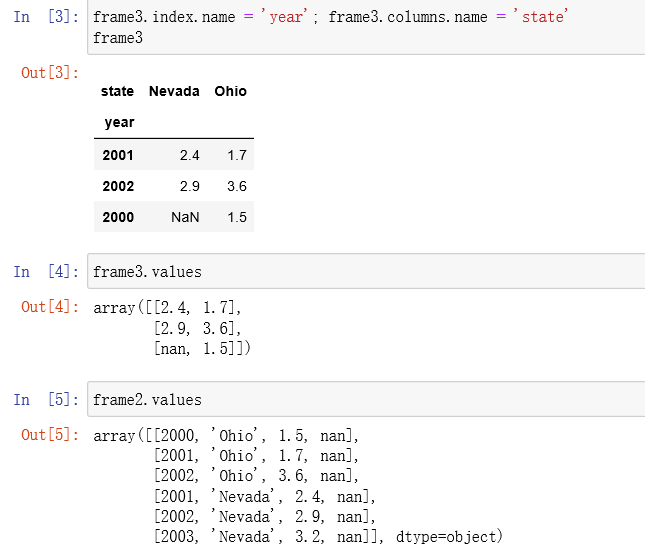
Task: Click the 3.6 cell in row 2002
Action: (x=237, y=186)
